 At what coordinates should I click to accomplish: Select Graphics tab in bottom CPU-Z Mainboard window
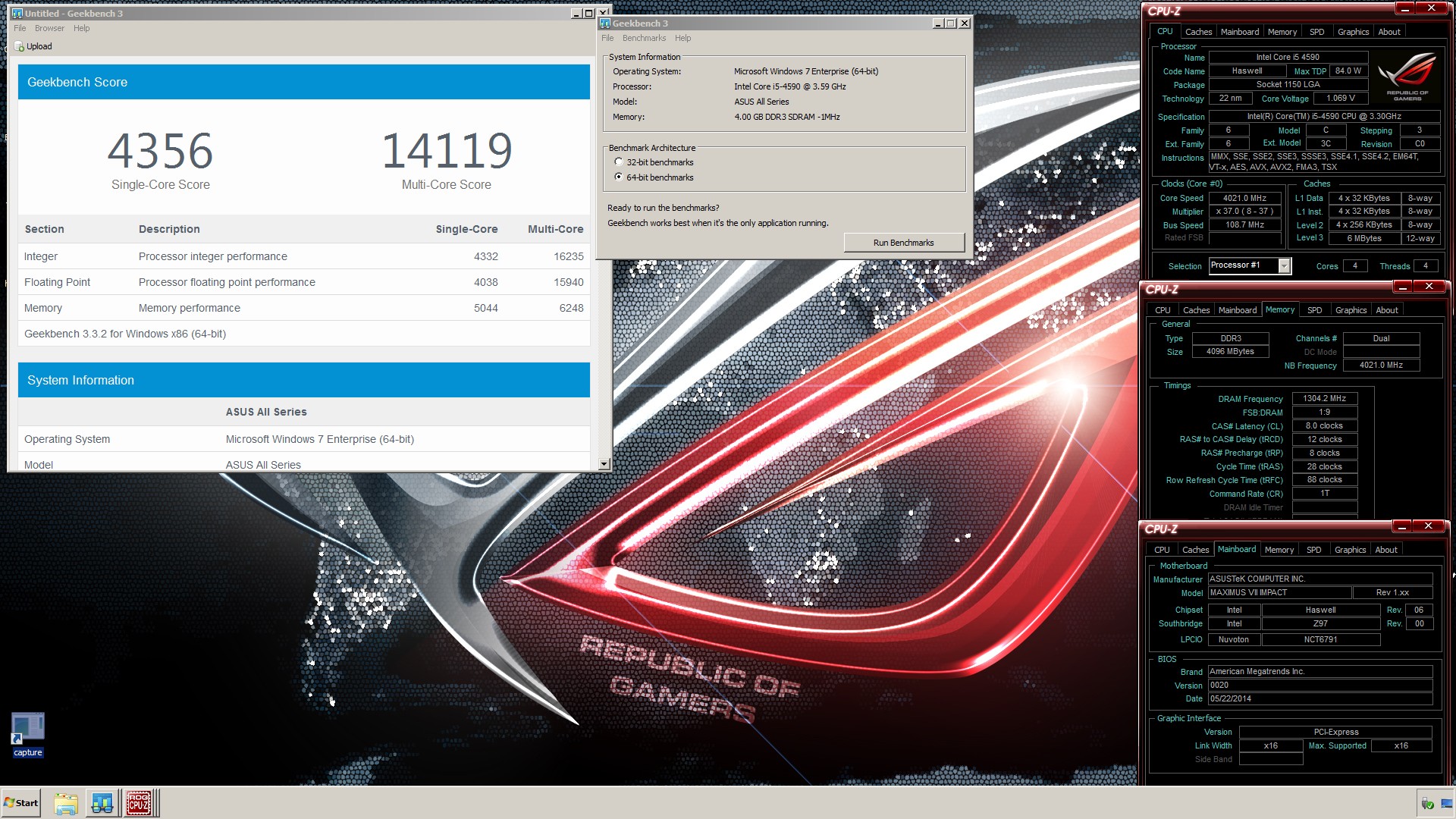click(x=1350, y=550)
